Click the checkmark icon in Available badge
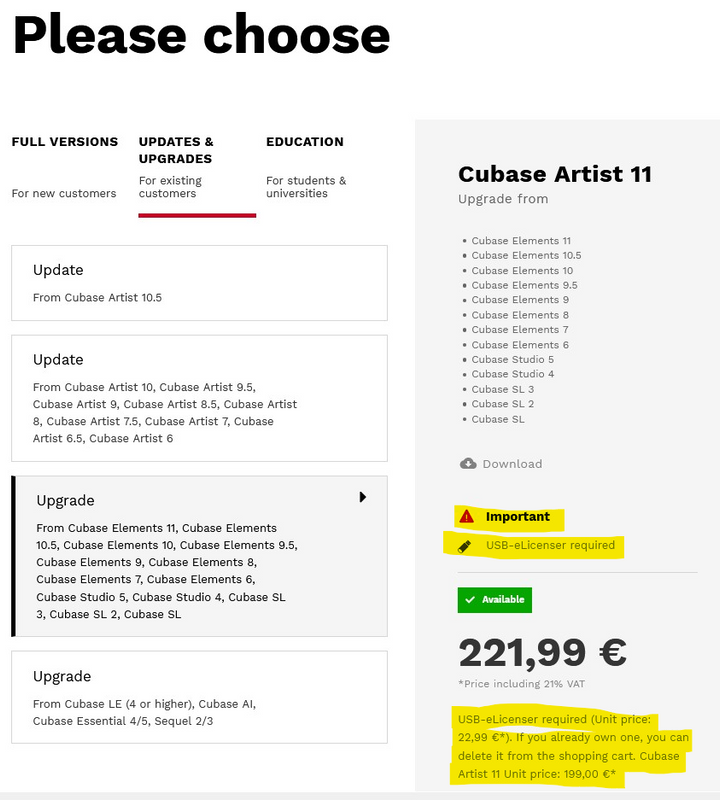Viewport: 720px width, 800px height. [470, 600]
